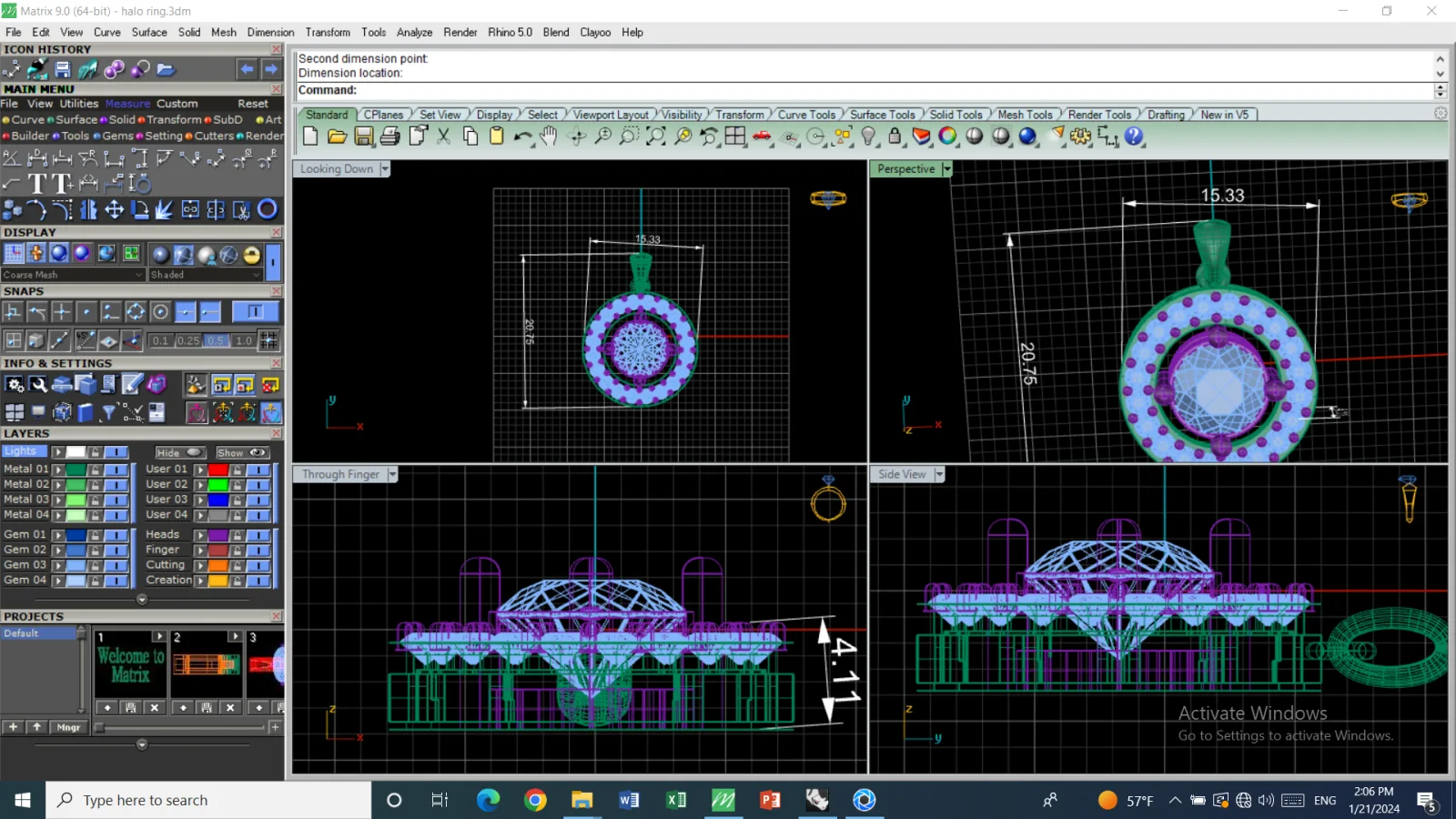Click the Mngr projects button
The height and width of the screenshot is (819, 1456).
pos(69,727)
